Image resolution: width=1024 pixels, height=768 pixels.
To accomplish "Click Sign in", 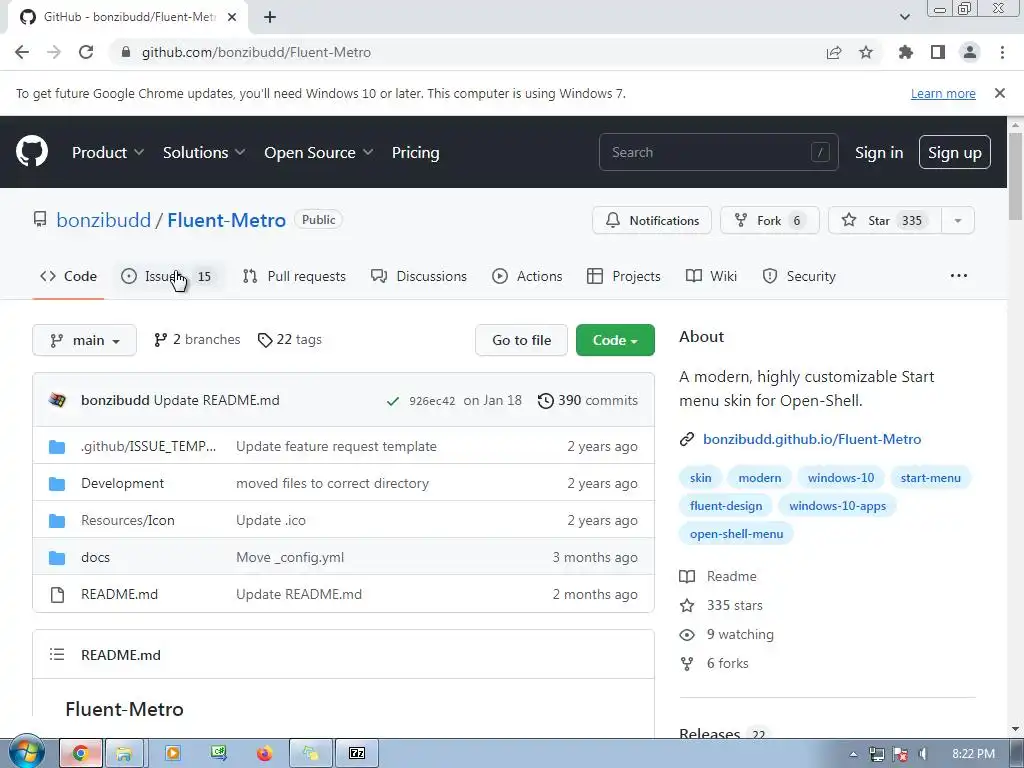I will [879, 152].
